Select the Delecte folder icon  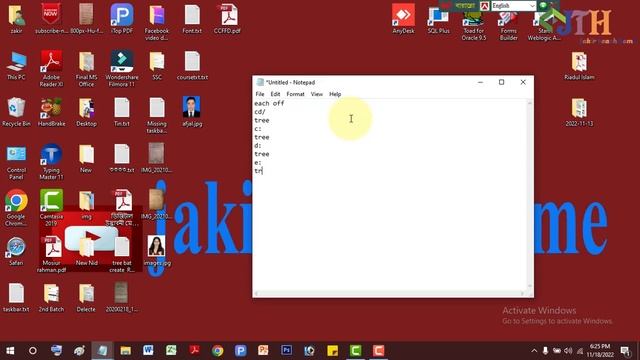click(86, 298)
